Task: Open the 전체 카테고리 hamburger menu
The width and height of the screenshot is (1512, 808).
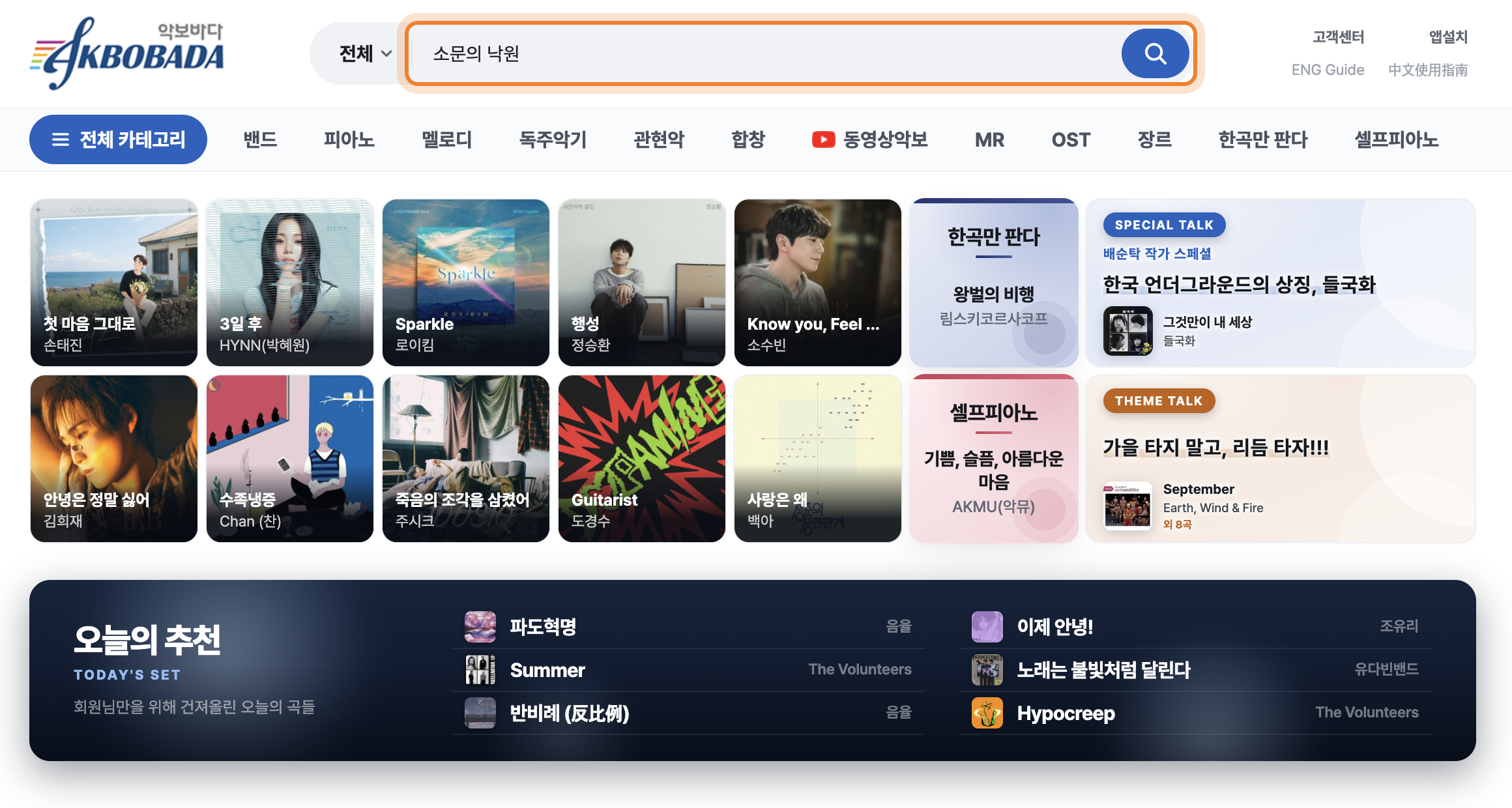Action: (118, 139)
